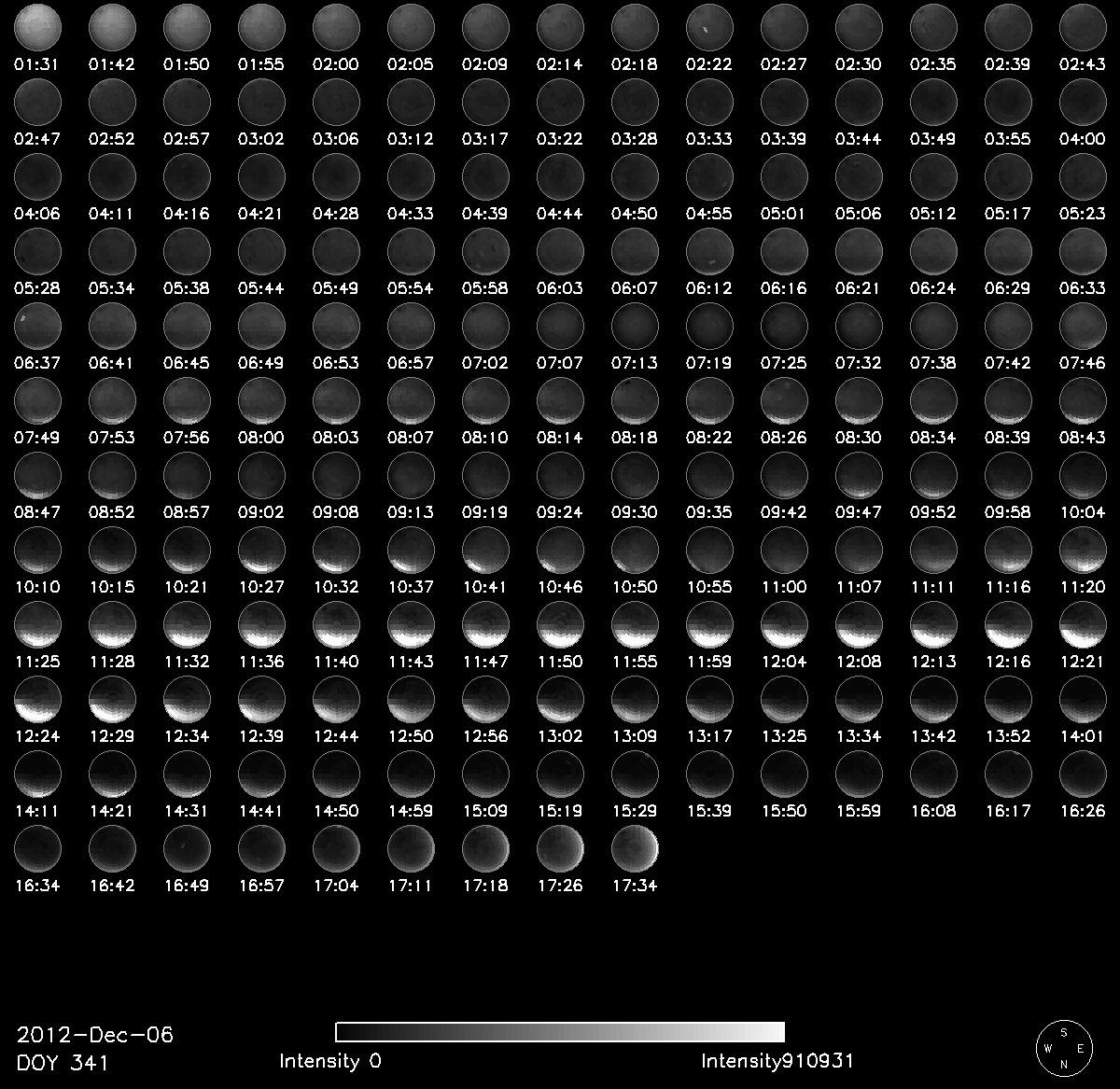1120x1089 pixels.
Task: Click the 17:18 timestamp label
Action: tap(485, 886)
